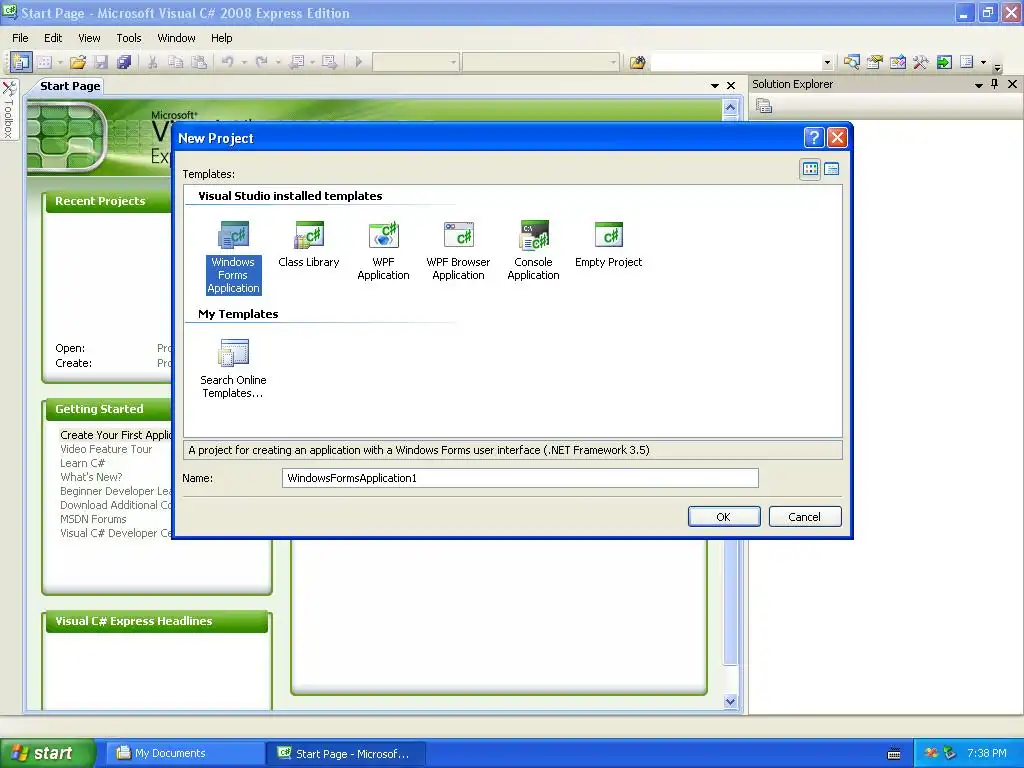The image size is (1024, 768).
Task: Open the Windows start button
Action: coord(48,754)
